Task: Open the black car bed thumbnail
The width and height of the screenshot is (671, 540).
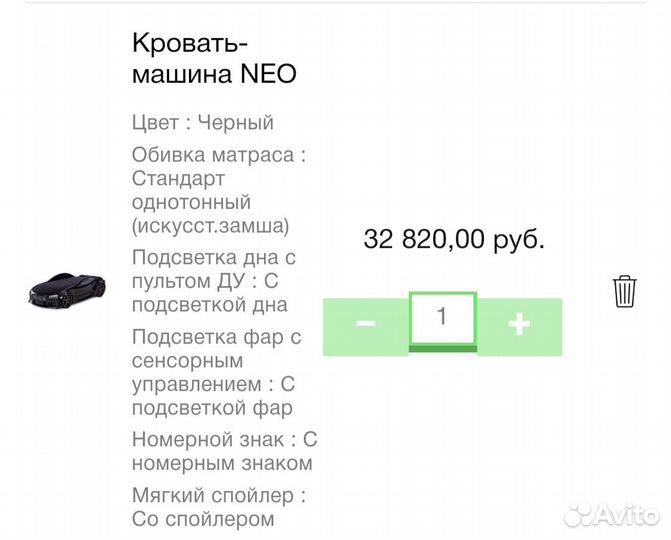Action: (x=61, y=288)
